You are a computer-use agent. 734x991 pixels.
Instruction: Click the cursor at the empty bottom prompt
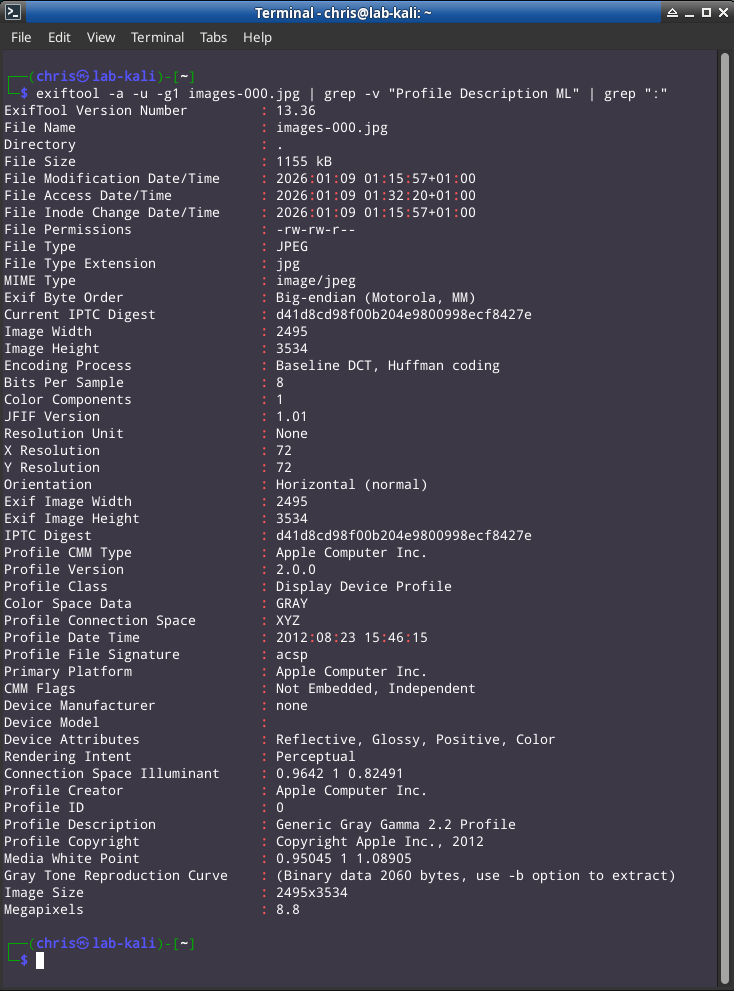point(40,960)
